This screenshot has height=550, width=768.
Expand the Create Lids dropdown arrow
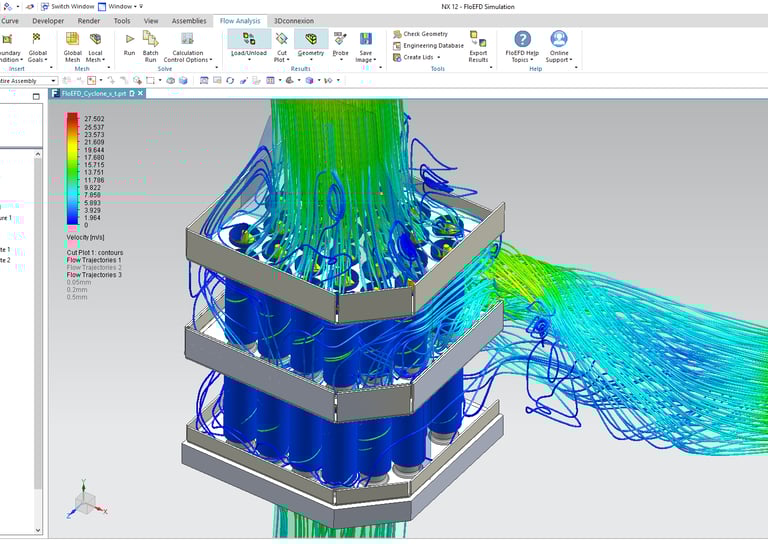point(438,57)
